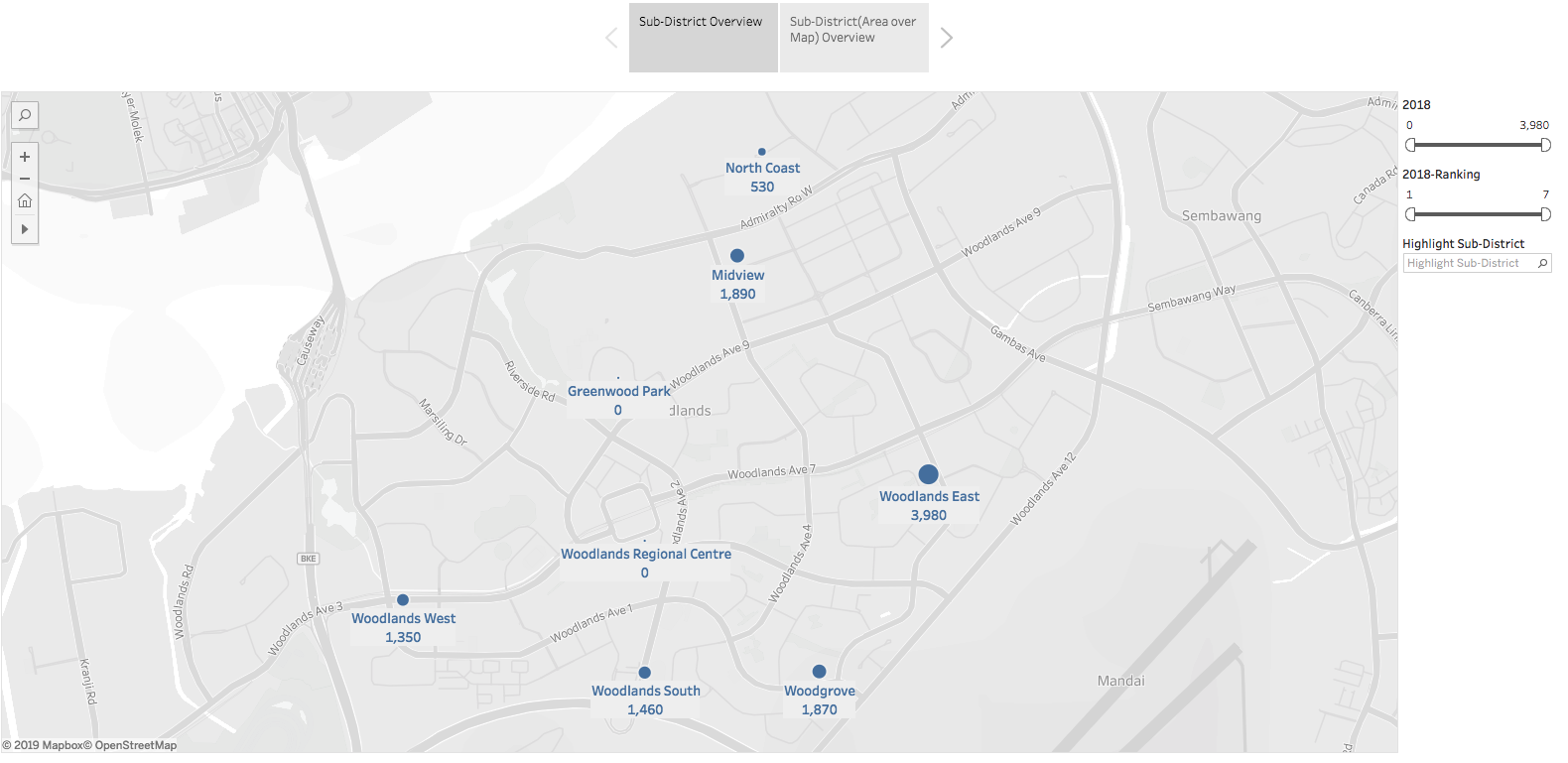Image resolution: width=1568 pixels, height=763 pixels.
Task: Select the Woodgrove map dot
Action: click(x=819, y=672)
